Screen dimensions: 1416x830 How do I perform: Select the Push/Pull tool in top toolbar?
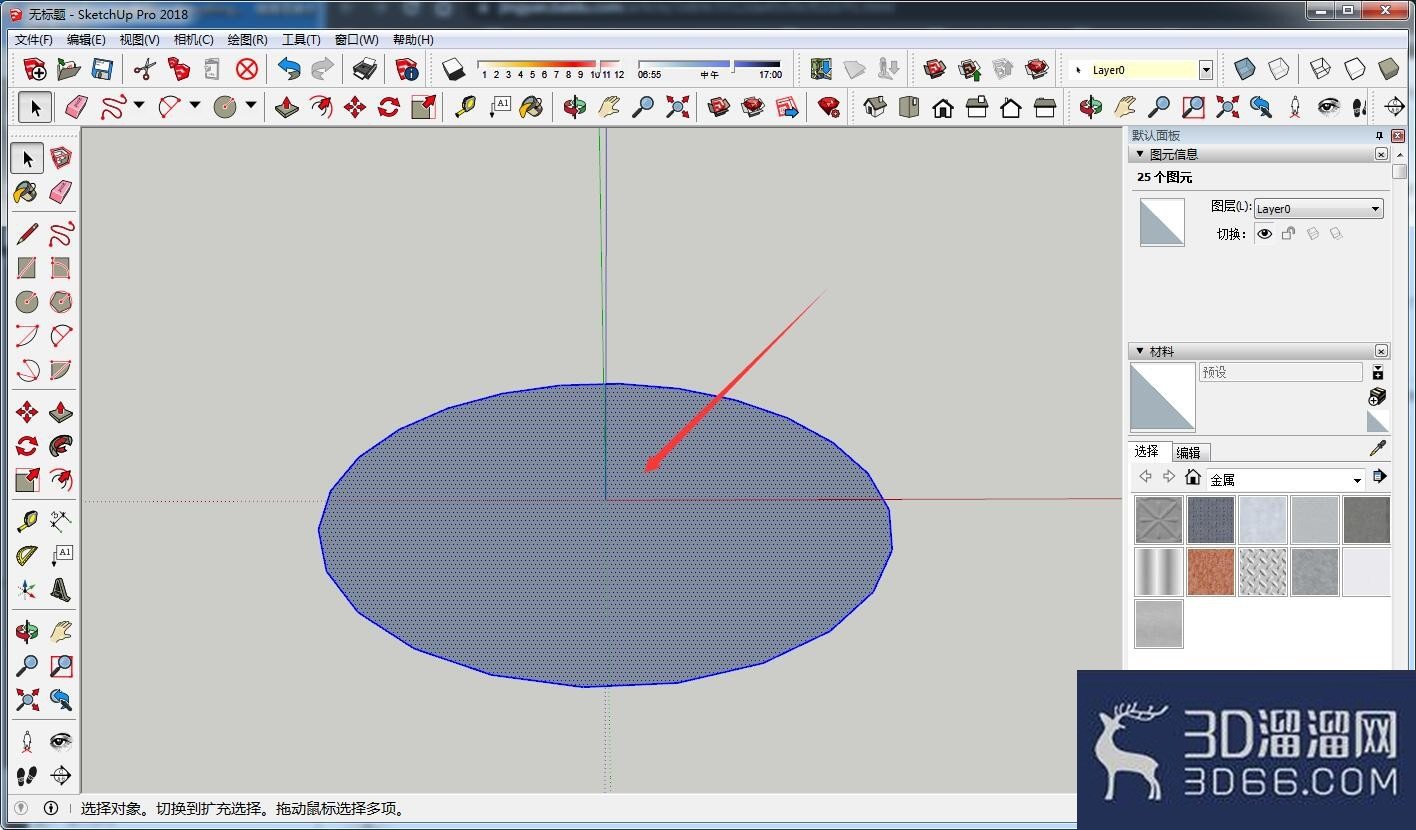(x=287, y=107)
